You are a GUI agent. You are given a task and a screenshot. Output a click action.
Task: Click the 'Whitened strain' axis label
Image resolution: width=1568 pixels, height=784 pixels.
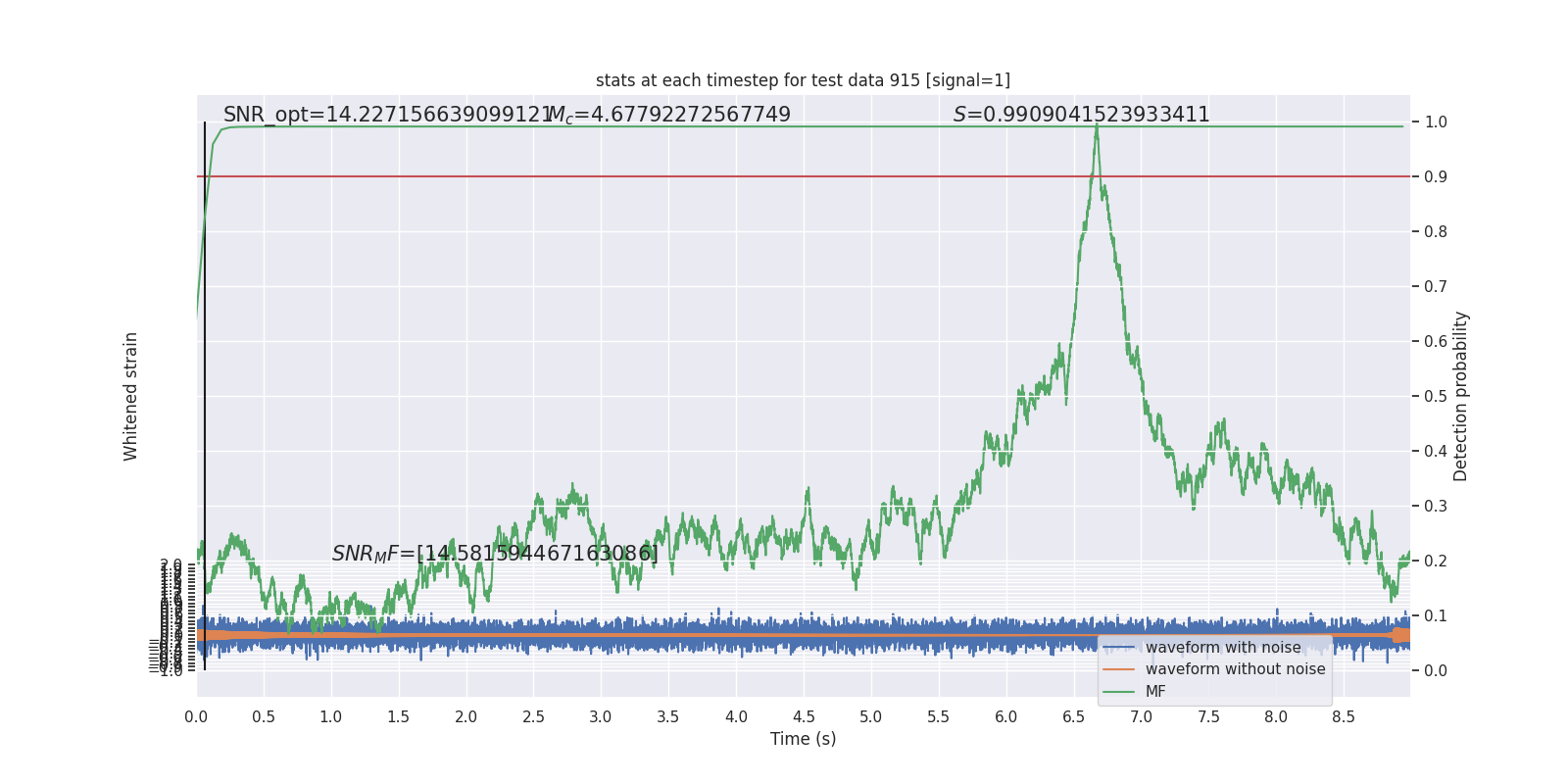130,396
